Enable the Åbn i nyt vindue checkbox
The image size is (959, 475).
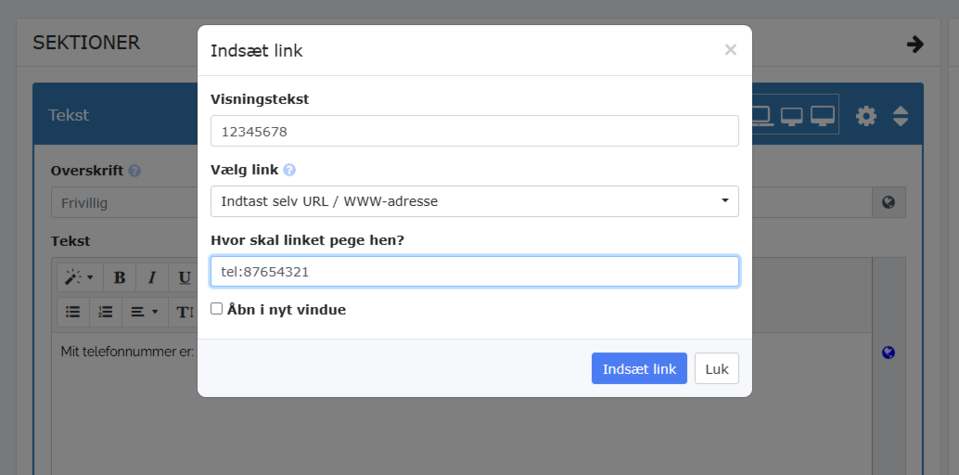[x=217, y=309]
